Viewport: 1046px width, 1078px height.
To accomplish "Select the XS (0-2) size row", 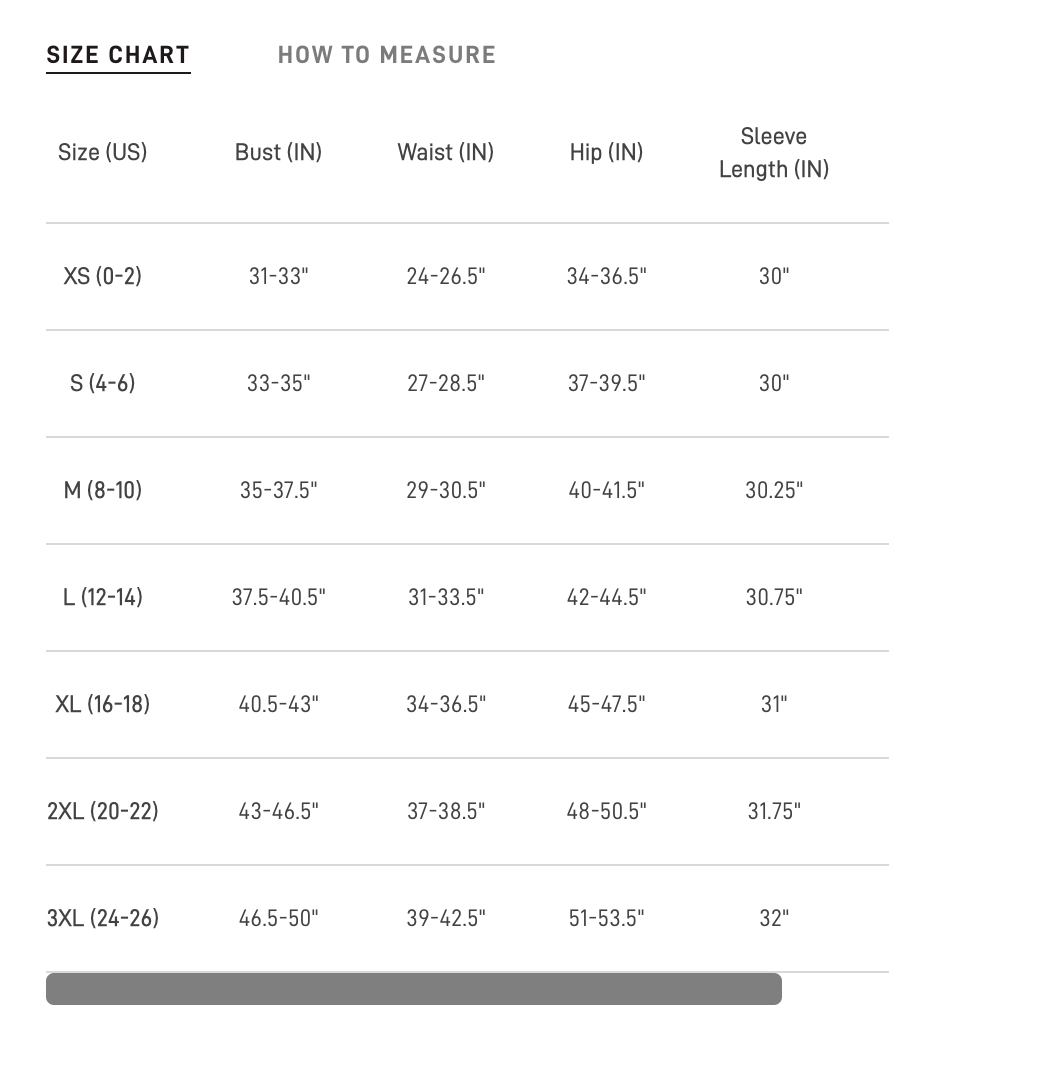I will tap(102, 276).
